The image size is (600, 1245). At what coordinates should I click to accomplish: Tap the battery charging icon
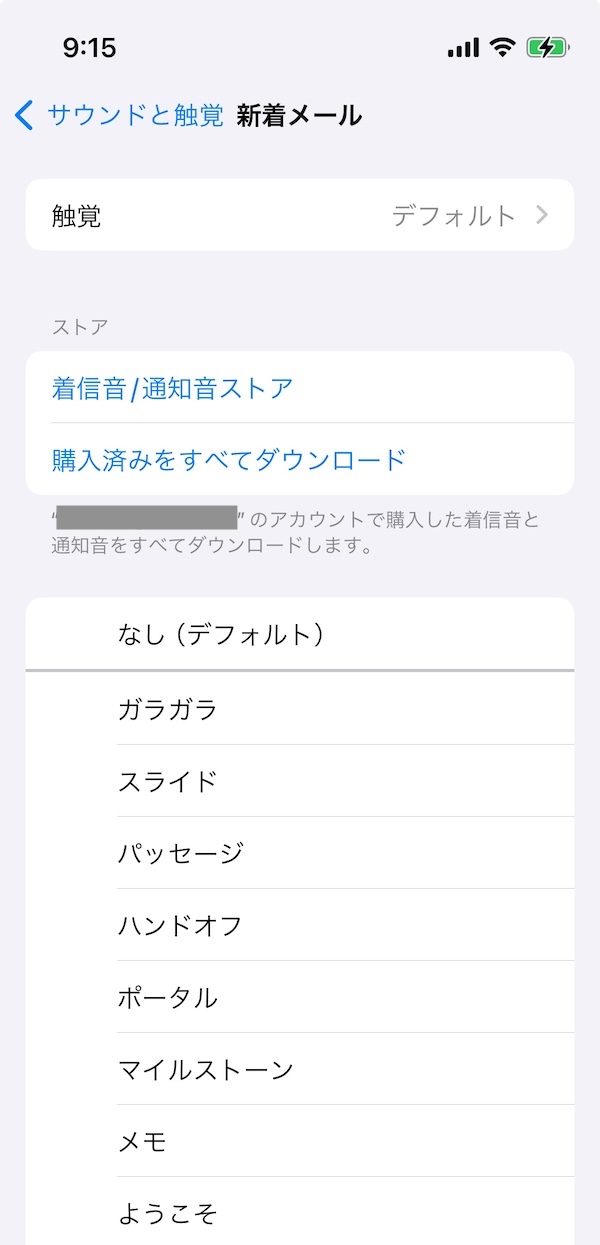pos(547,47)
